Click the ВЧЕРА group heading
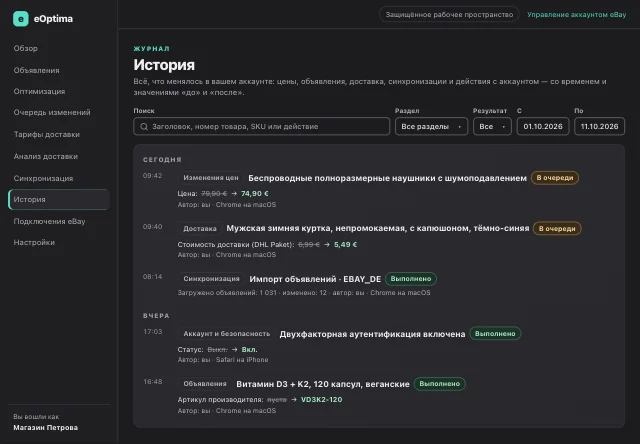The width and height of the screenshot is (640, 444). pyautogui.click(x=156, y=316)
